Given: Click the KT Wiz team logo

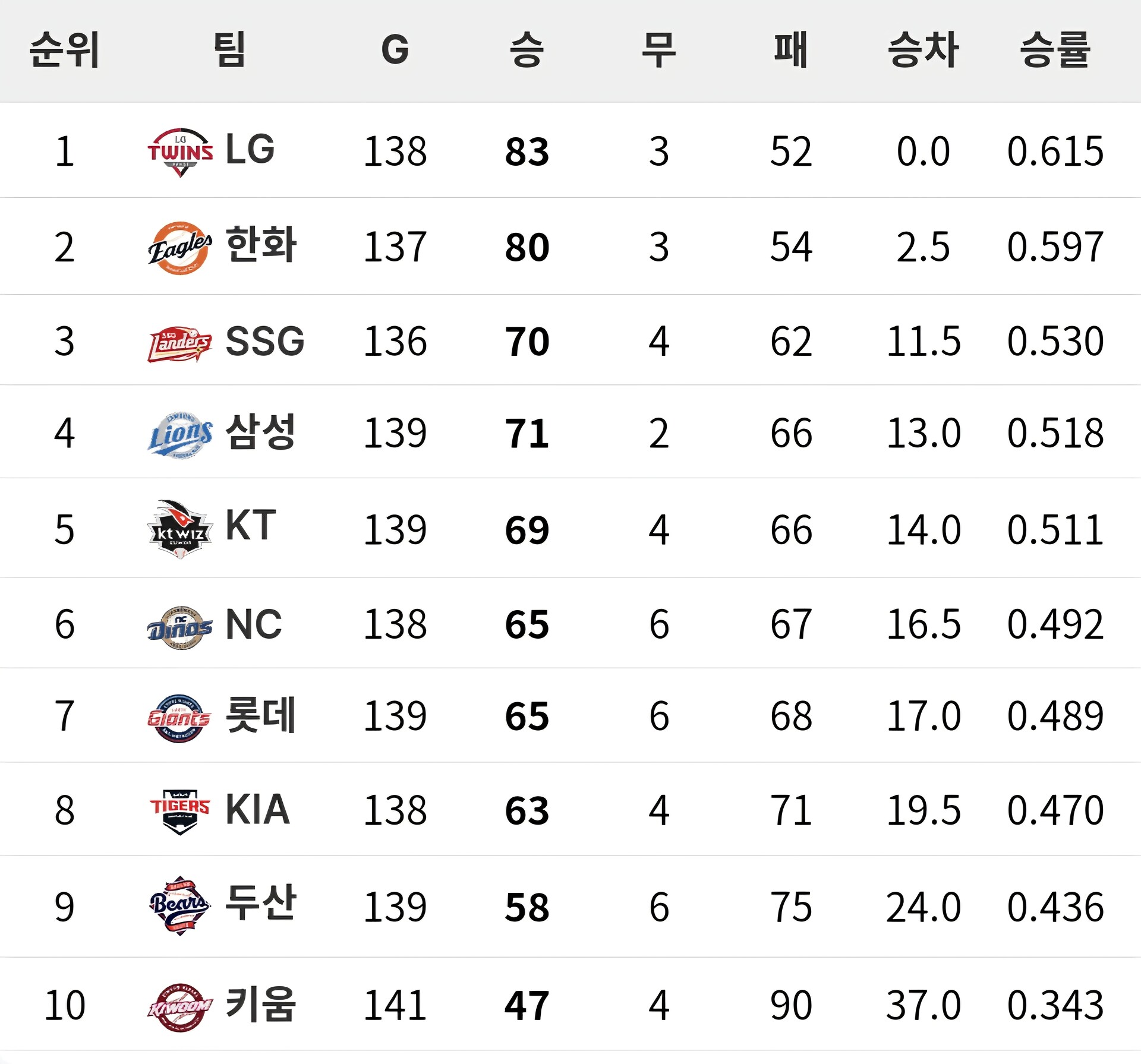Looking at the screenshot, I should coord(180,530).
